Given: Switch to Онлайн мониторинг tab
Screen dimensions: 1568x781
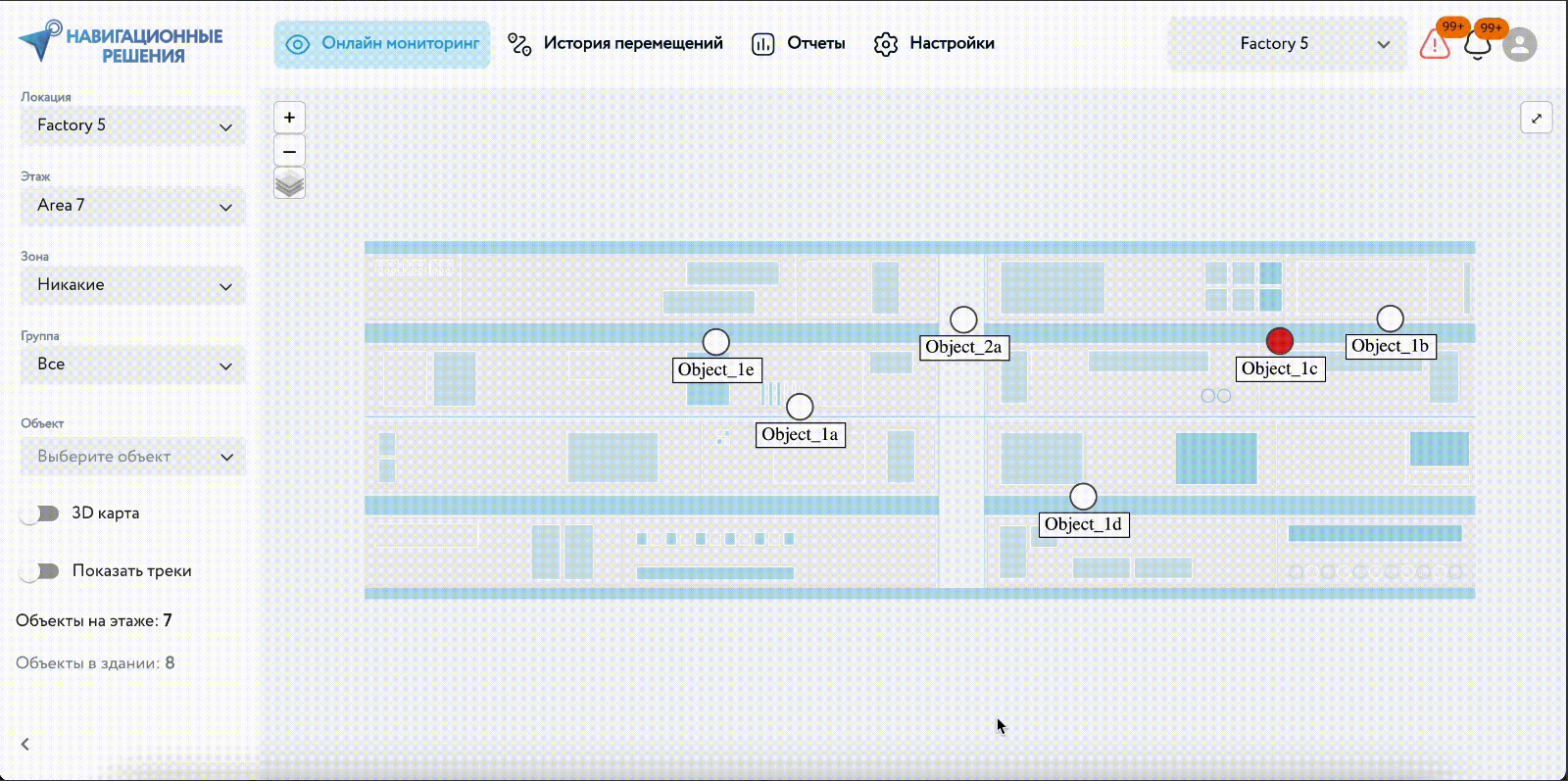Looking at the screenshot, I should (x=382, y=44).
